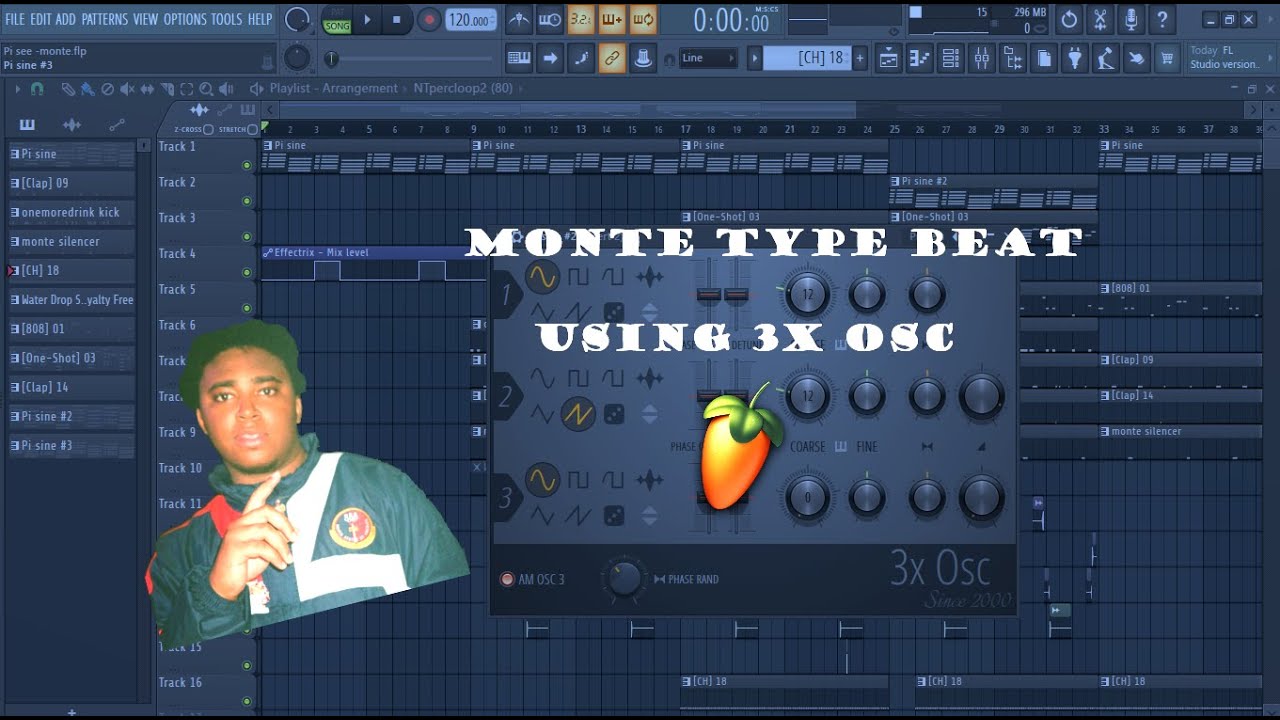
Task: Select the playlist select tool
Action: (186, 89)
